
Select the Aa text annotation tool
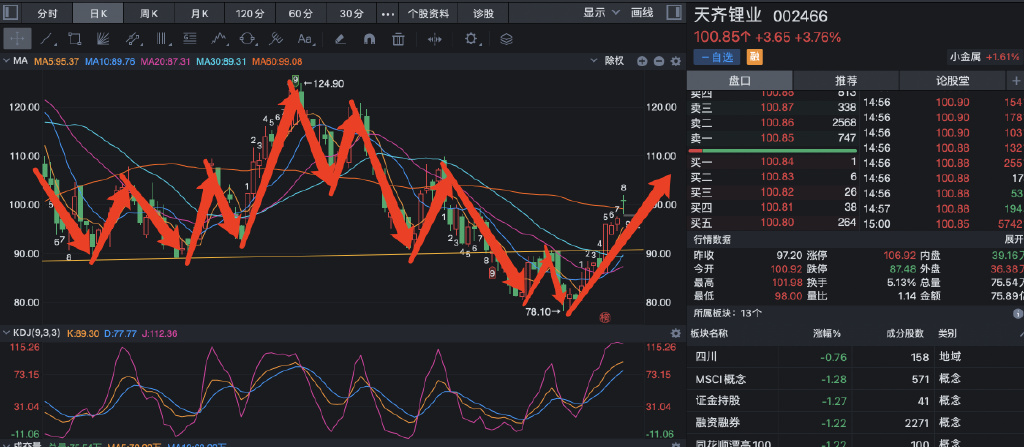[x=305, y=39]
